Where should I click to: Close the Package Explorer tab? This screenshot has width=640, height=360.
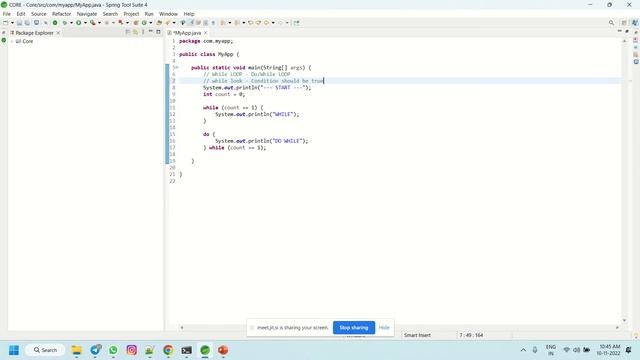58,33
